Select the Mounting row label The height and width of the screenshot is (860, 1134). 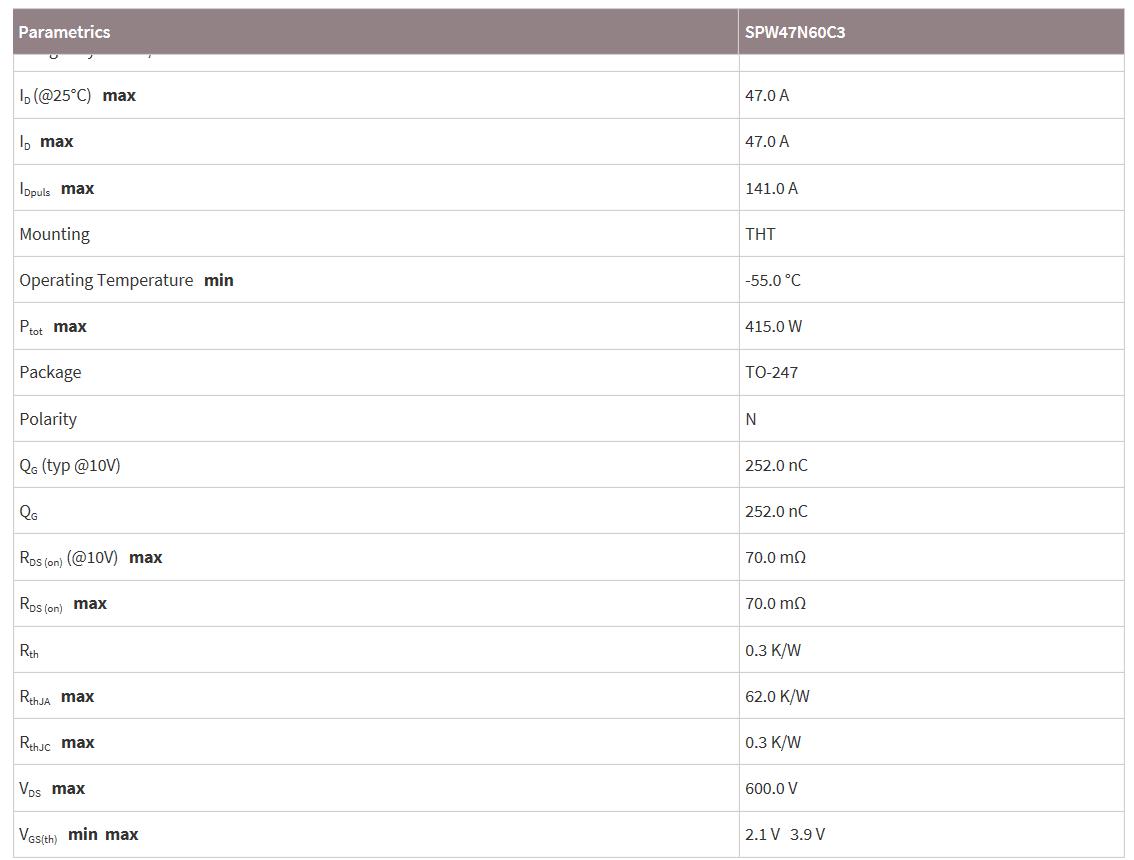54,234
